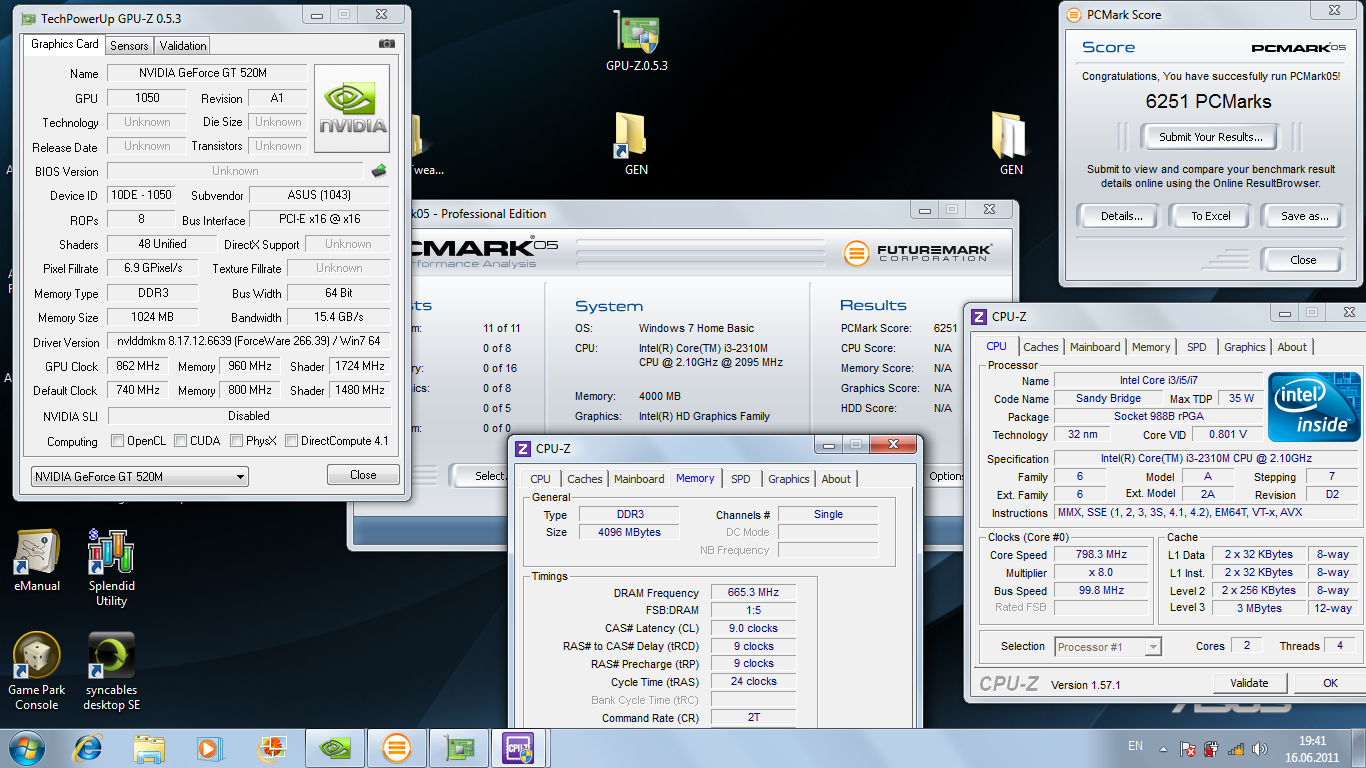Open Game Park Console shortcut

click(37, 672)
